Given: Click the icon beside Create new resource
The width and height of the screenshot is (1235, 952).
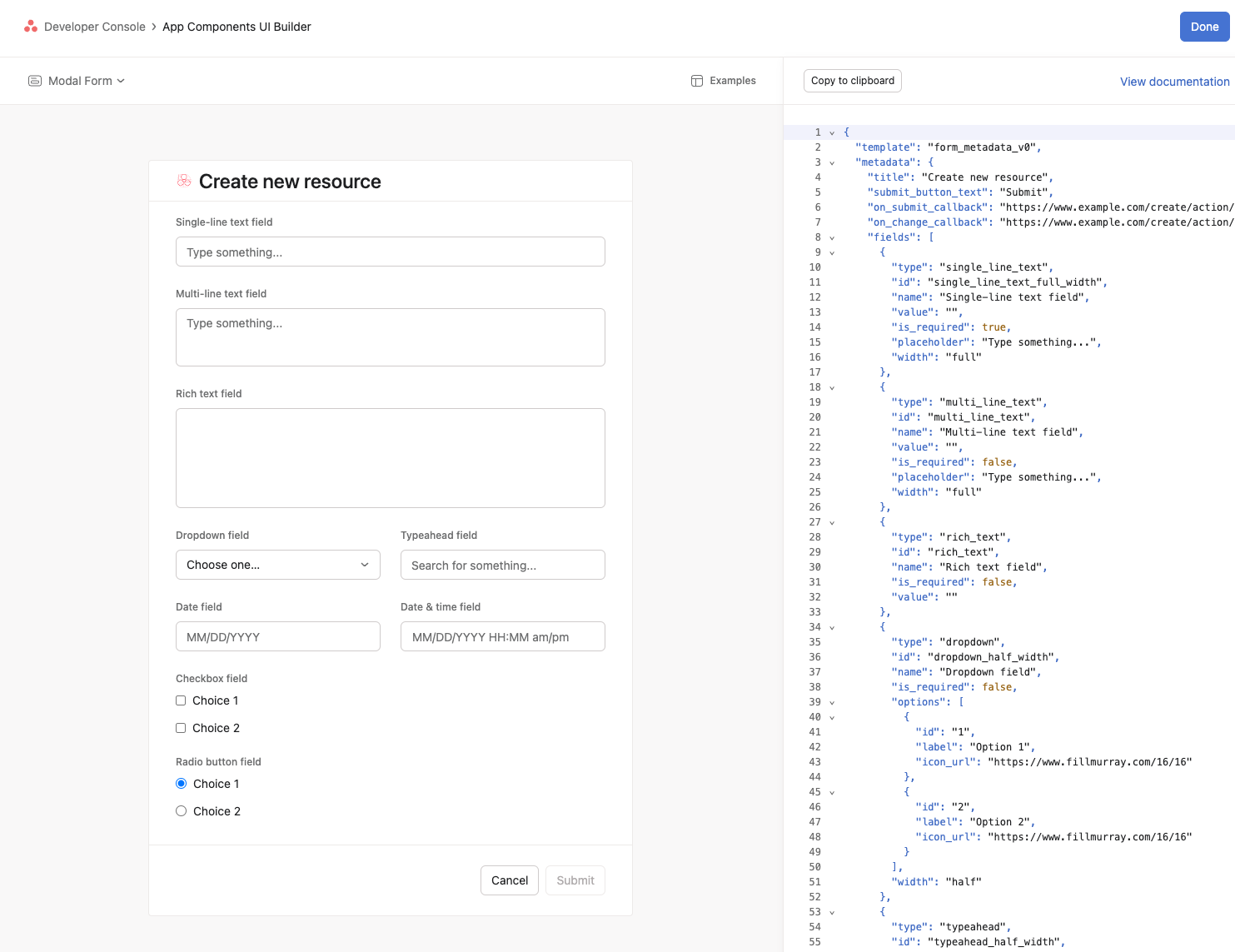Looking at the screenshot, I should (x=184, y=181).
